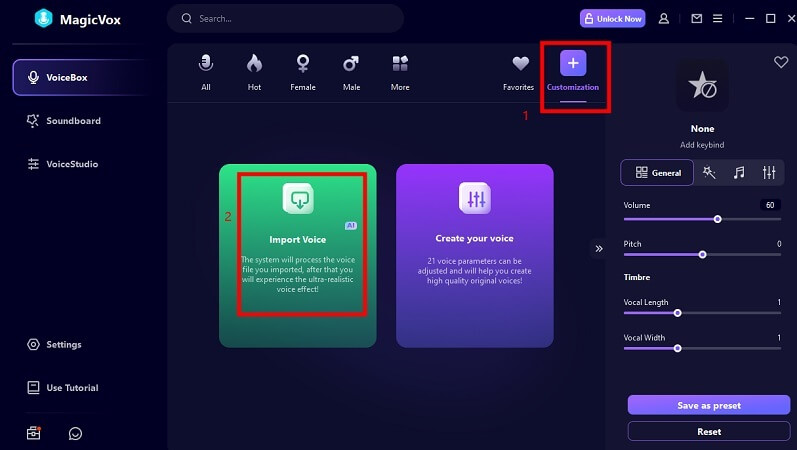
Task: Adjust the Volume slider handle
Action: point(717,218)
